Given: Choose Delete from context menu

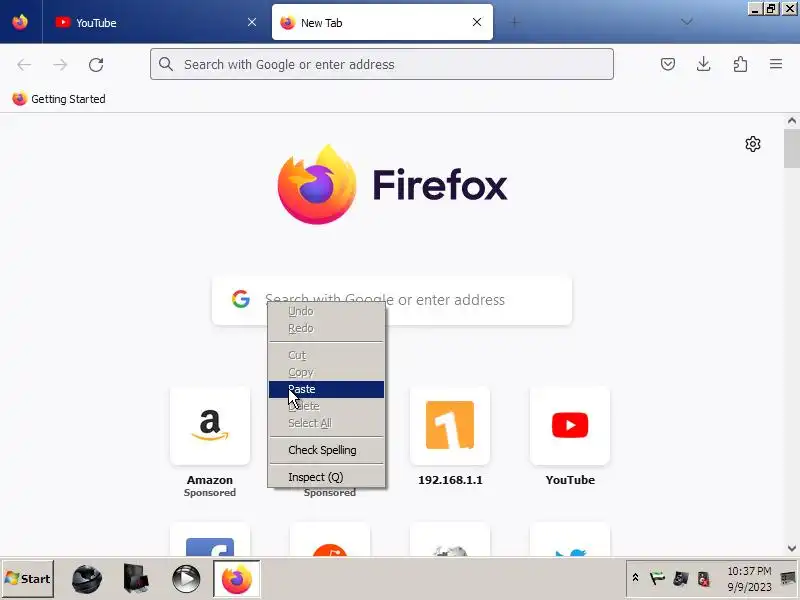Looking at the screenshot, I should (326, 406).
